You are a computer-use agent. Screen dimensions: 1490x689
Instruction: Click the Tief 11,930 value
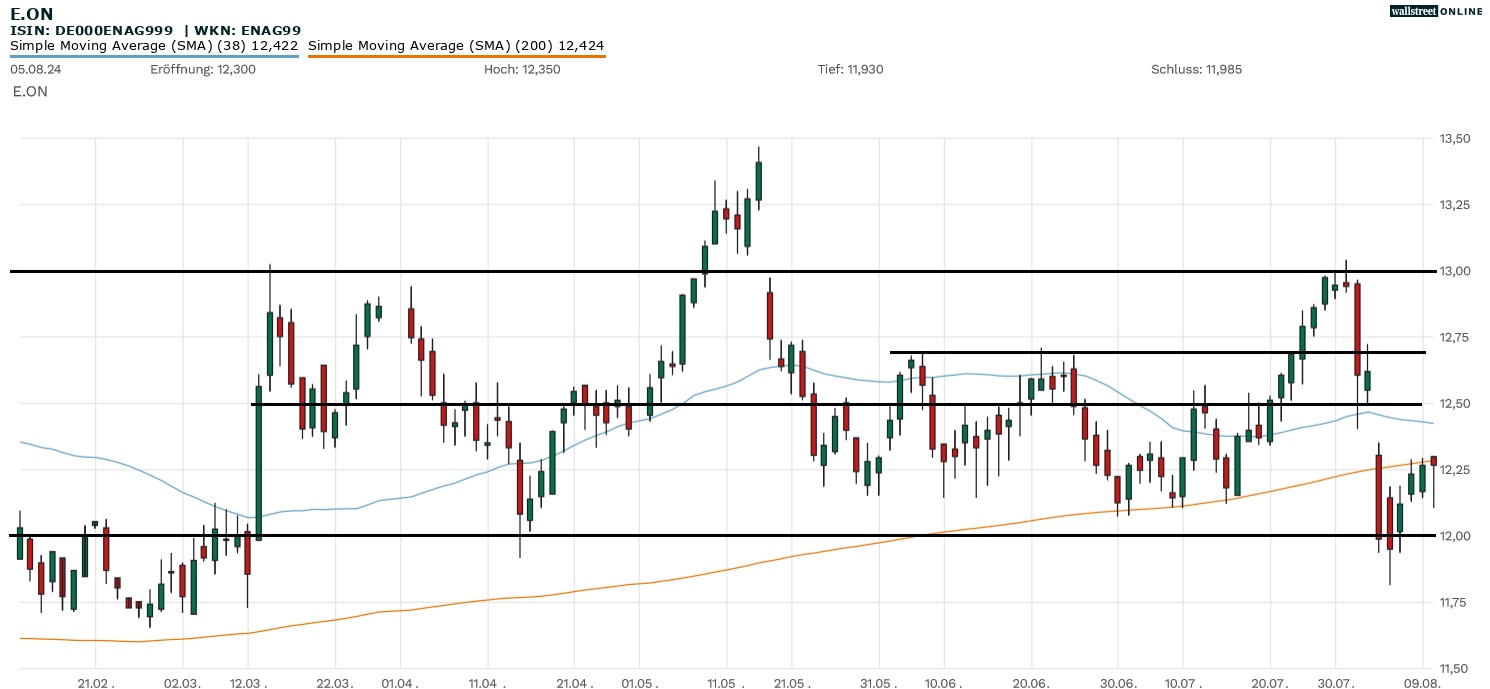tap(850, 69)
